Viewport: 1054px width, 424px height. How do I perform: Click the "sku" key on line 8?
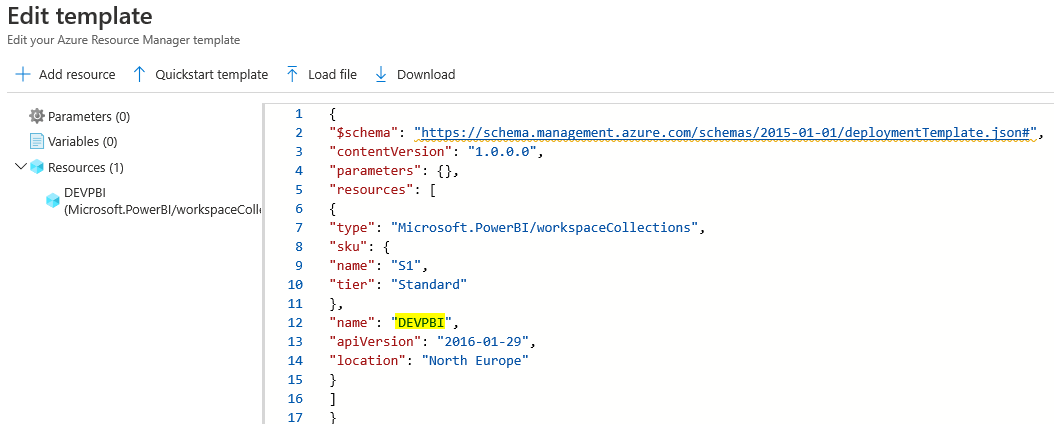coord(348,247)
